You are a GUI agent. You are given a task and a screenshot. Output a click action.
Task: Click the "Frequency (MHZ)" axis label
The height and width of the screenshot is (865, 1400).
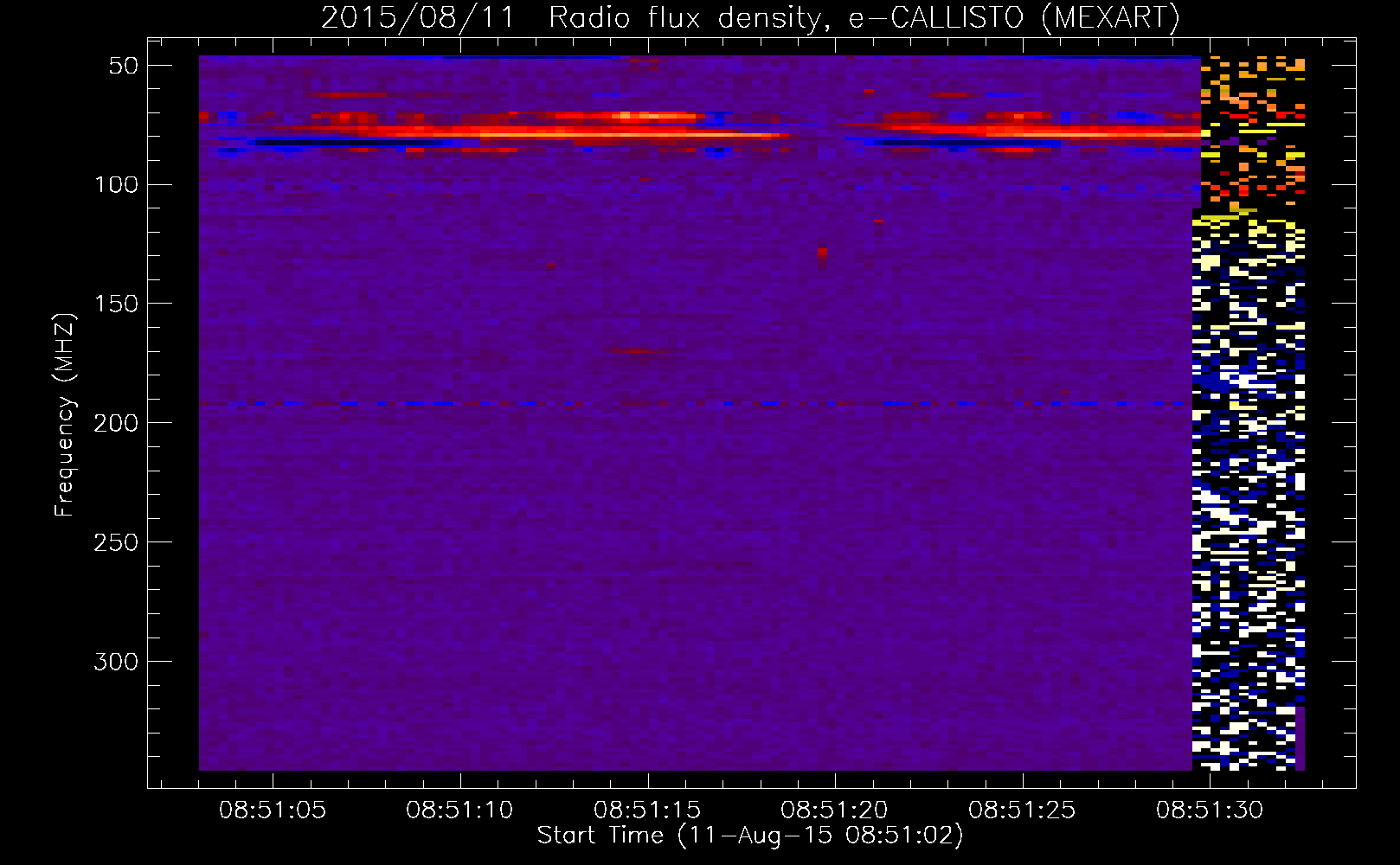pos(65,414)
